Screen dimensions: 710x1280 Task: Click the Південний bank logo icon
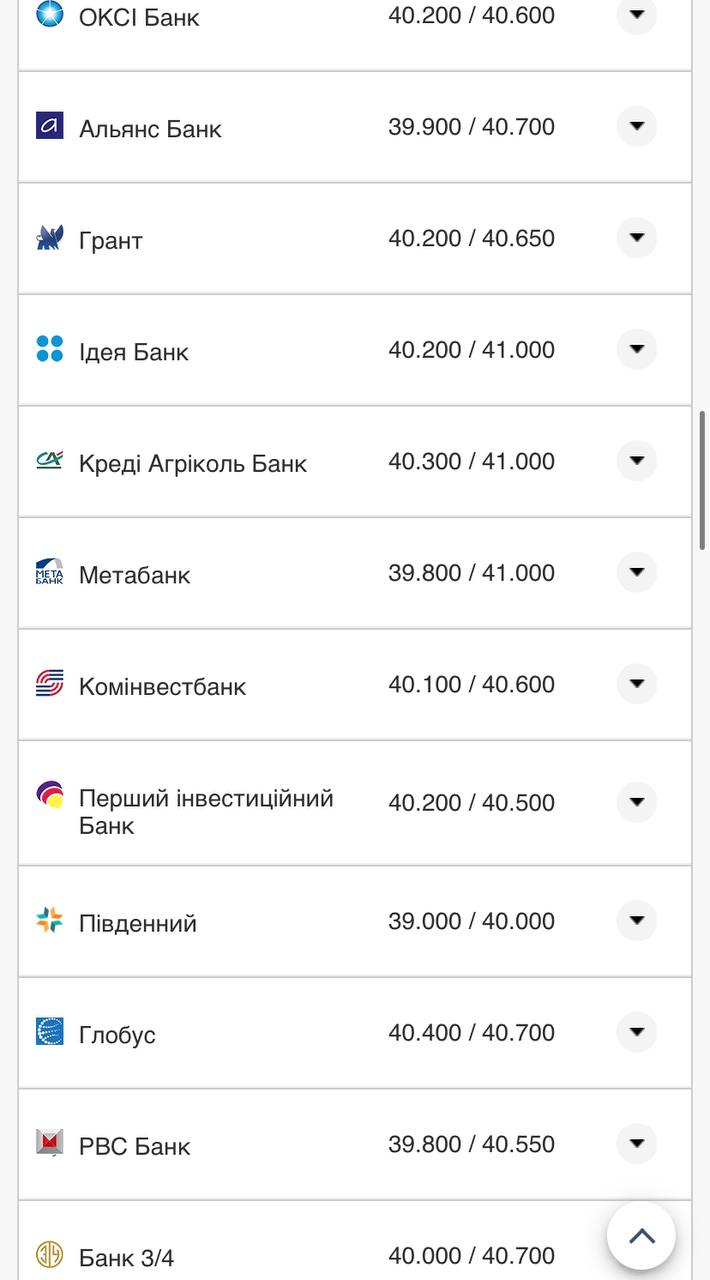pyautogui.click(x=49, y=920)
